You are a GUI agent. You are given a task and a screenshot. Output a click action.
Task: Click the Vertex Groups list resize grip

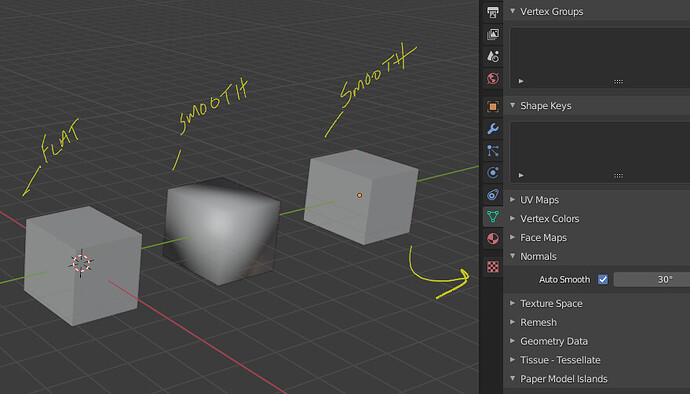618,81
